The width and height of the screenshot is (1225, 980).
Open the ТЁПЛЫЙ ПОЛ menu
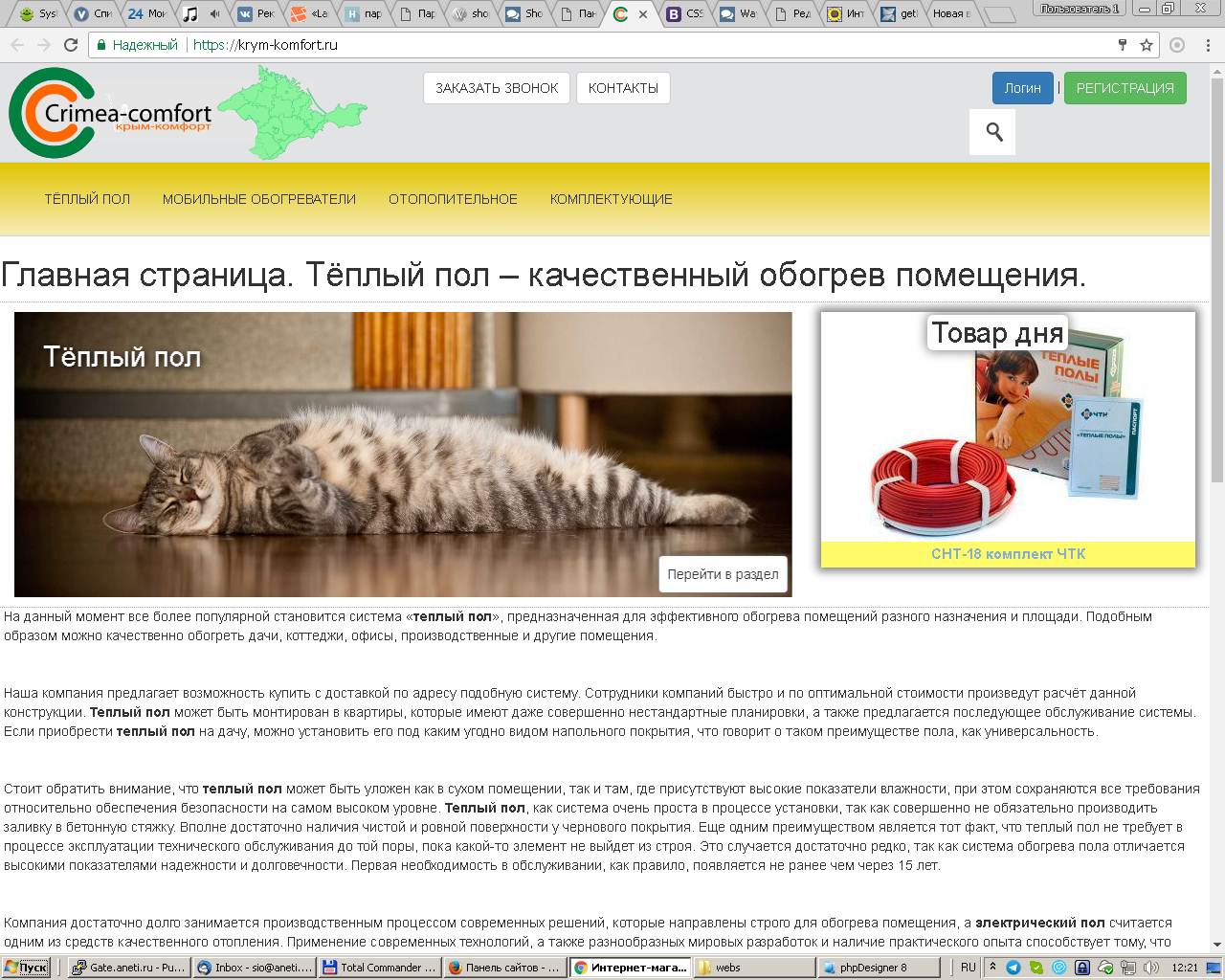pos(87,199)
